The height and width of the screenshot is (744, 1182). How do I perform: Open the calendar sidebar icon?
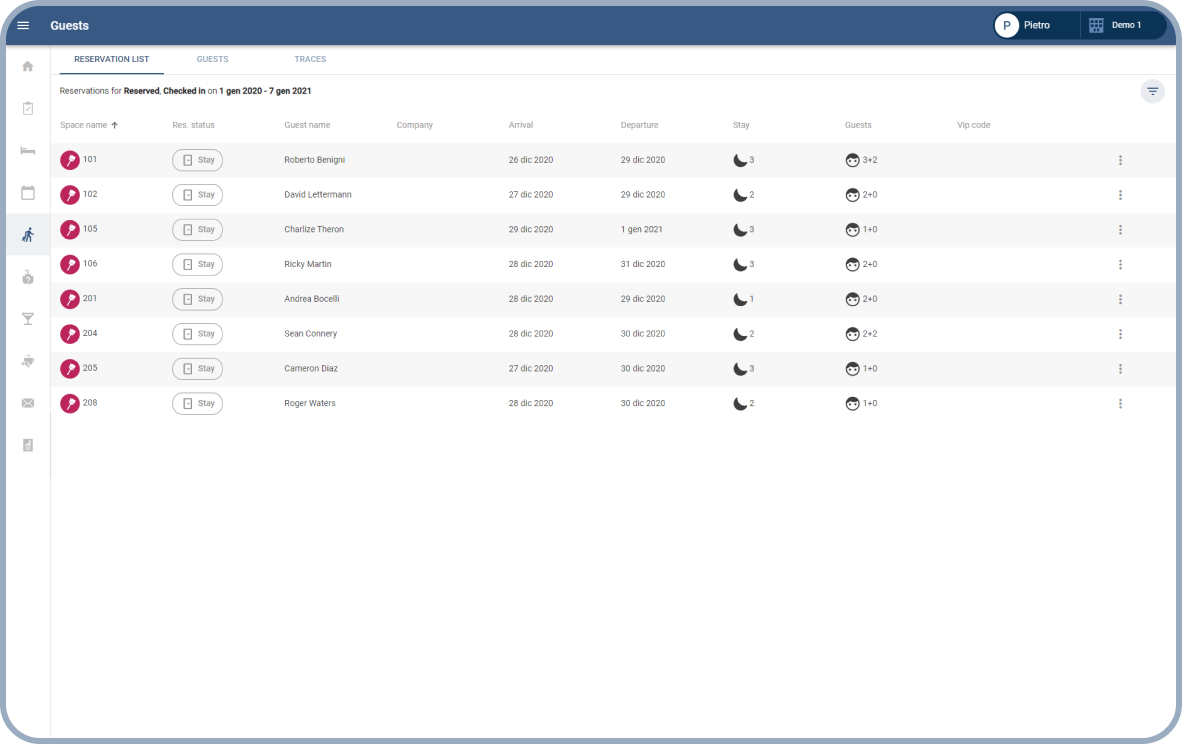pyautogui.click(x=28, y=192)
